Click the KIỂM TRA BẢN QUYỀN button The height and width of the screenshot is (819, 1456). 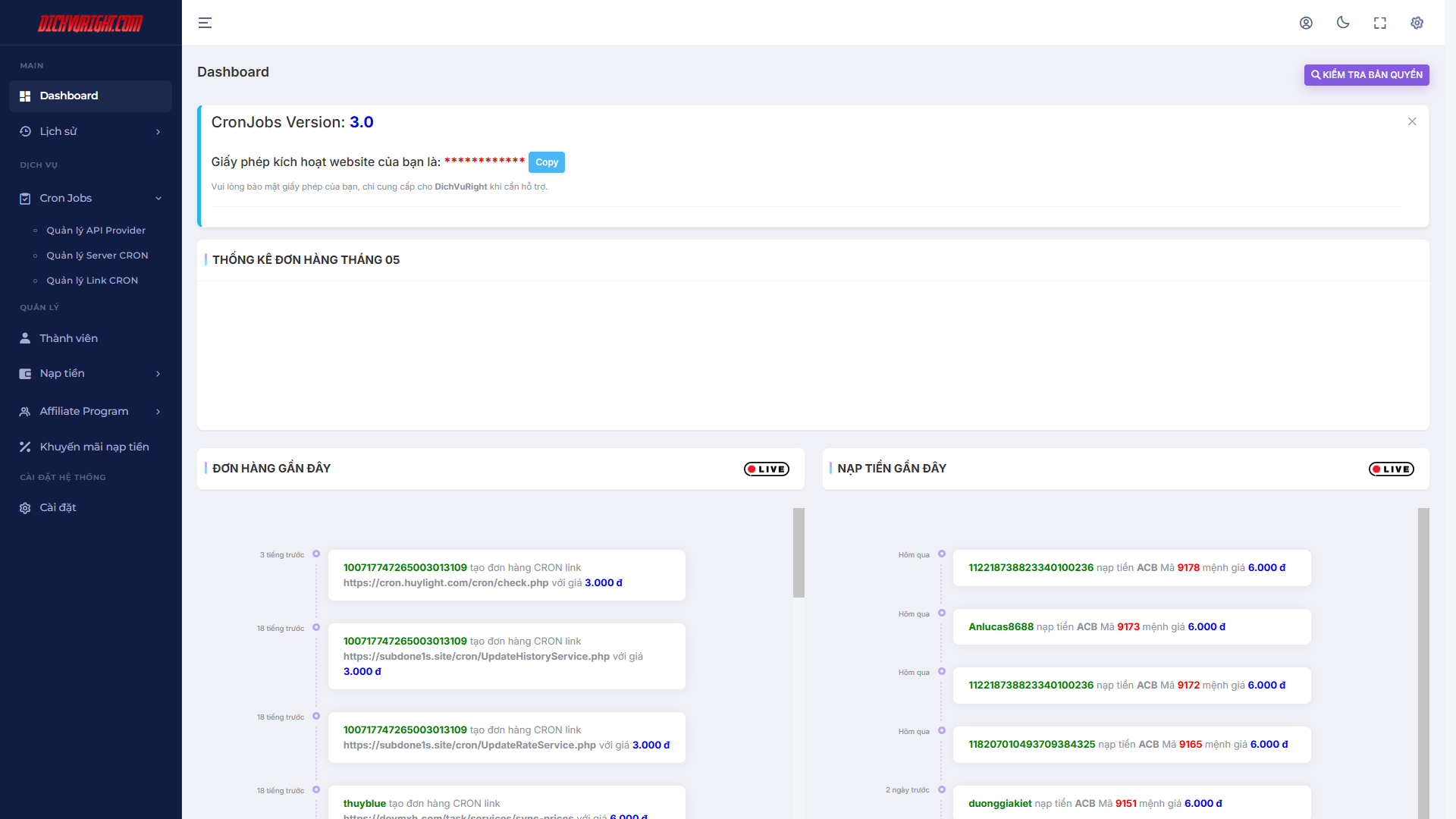[x=1366, y=75]
